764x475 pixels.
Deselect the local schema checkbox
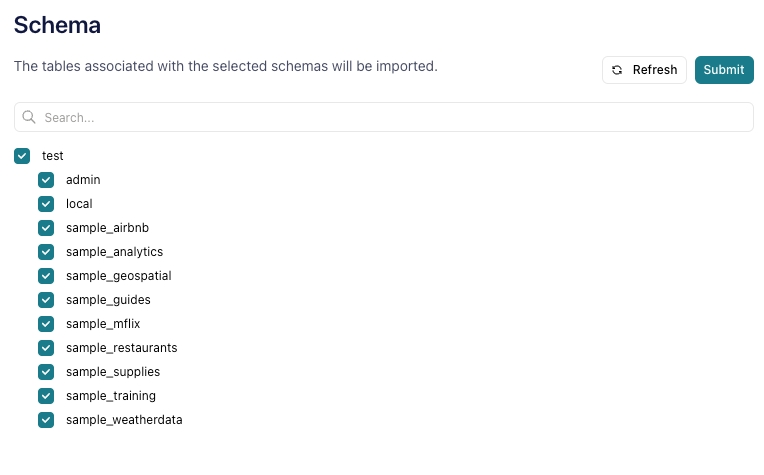coord(46,204)
